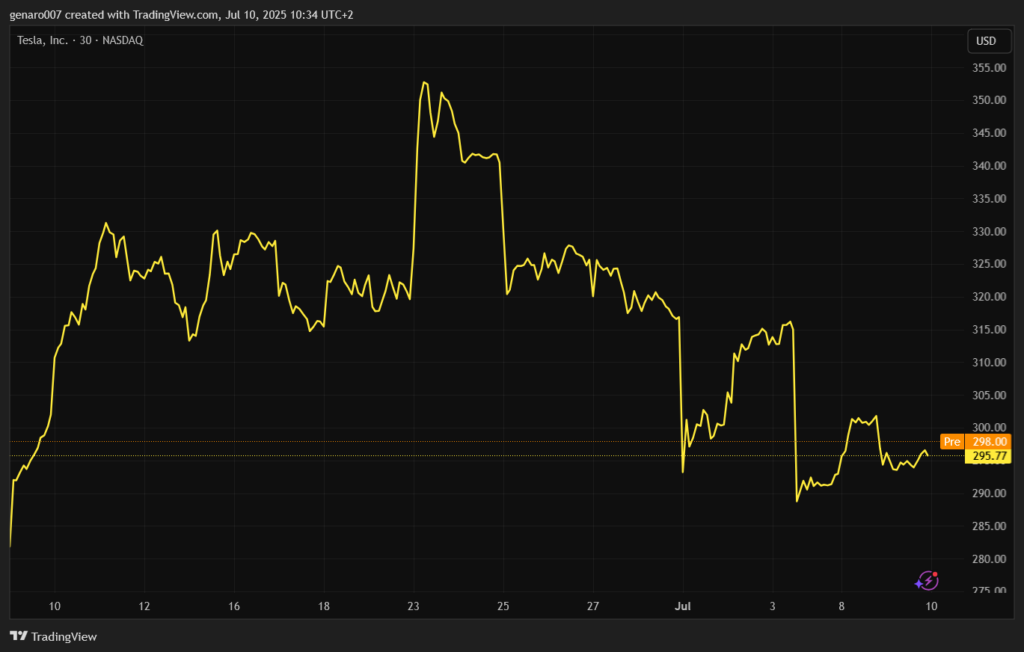Screen dimensions: 1024x652
Task: Open the USD currency selector
Action: 985,41
